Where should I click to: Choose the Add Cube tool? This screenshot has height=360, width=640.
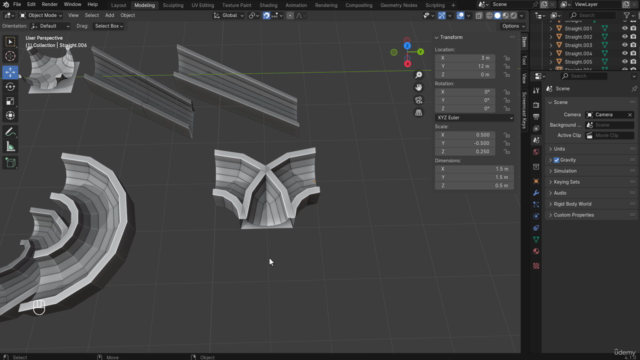(10, 163)
